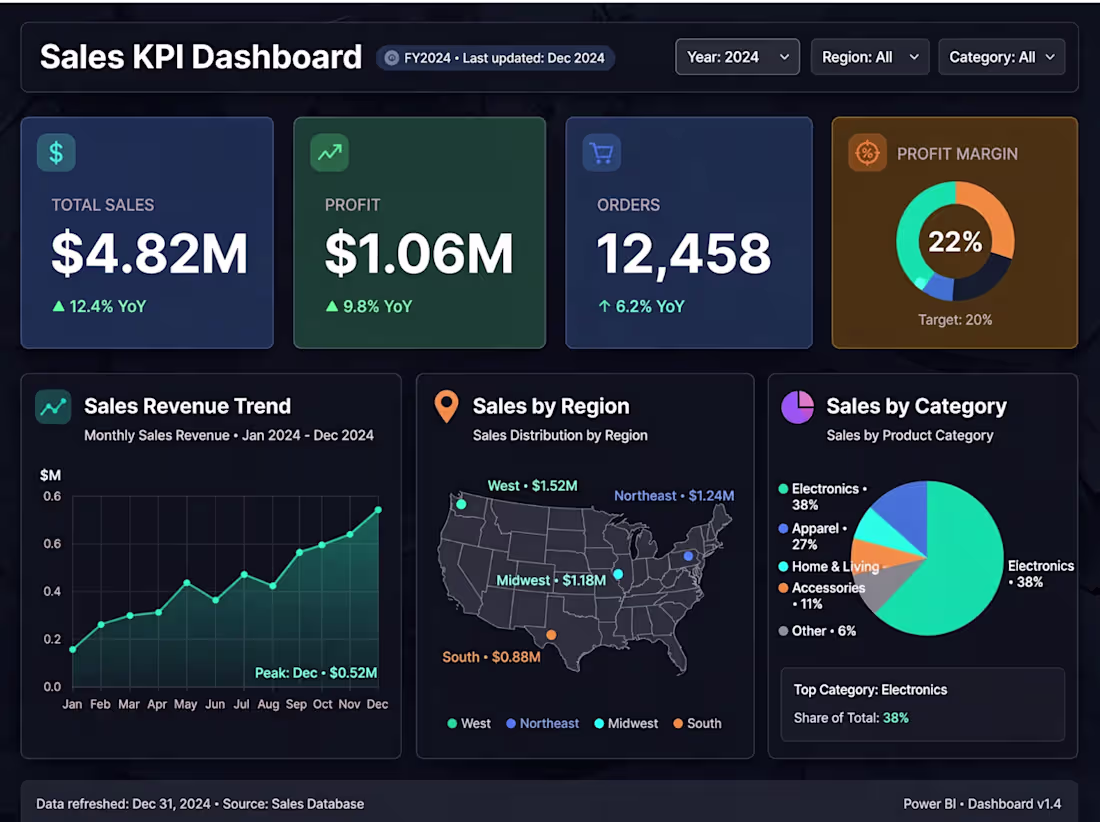
Task: Click the $M axis unit label
Action: pos(51,475)
